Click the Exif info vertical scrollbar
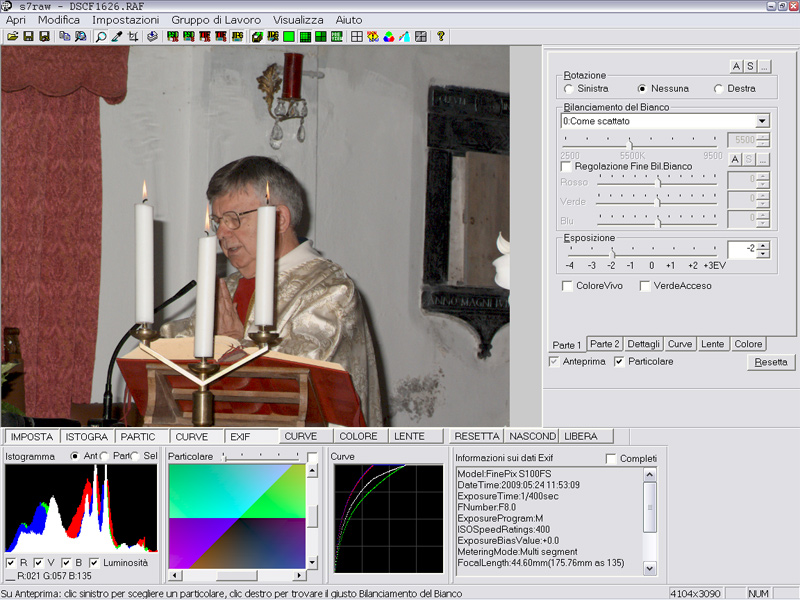 650,520
